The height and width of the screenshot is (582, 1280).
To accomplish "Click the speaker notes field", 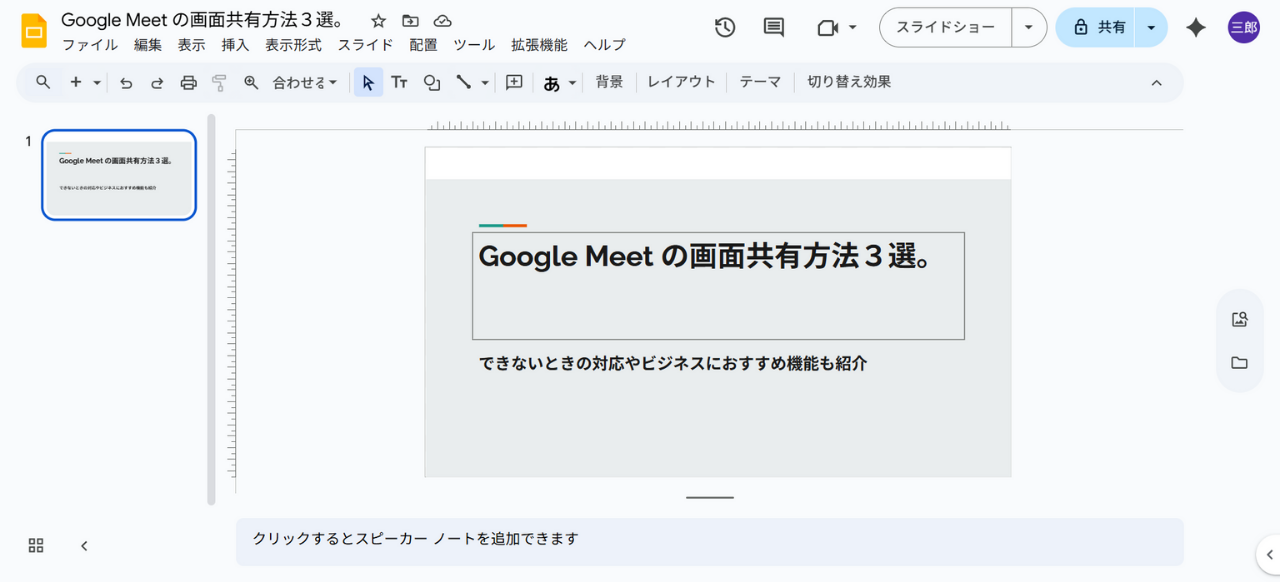I will (709, 539).
